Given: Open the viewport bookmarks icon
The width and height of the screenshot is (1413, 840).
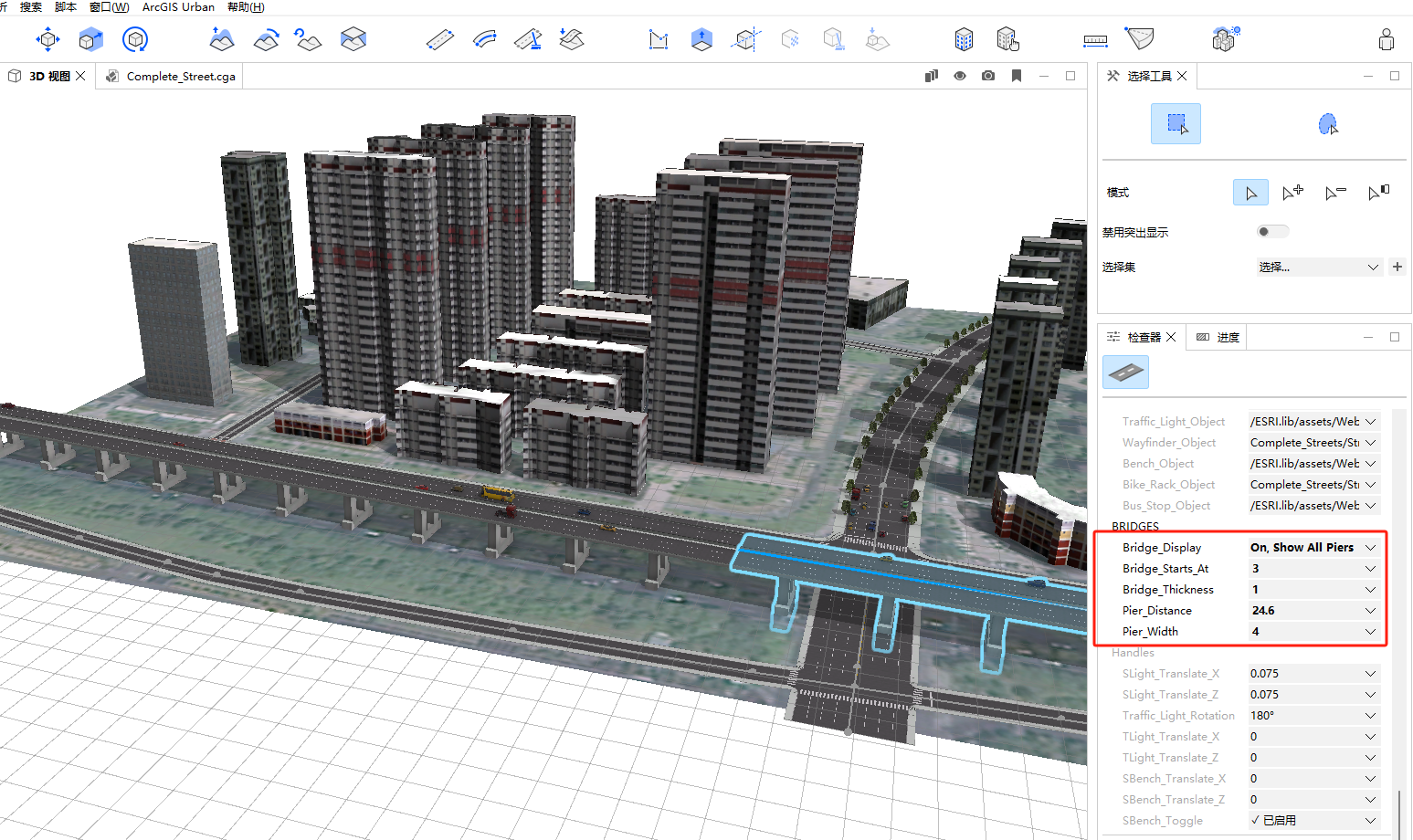Looking at the screenshot, I should [1017, 76].
